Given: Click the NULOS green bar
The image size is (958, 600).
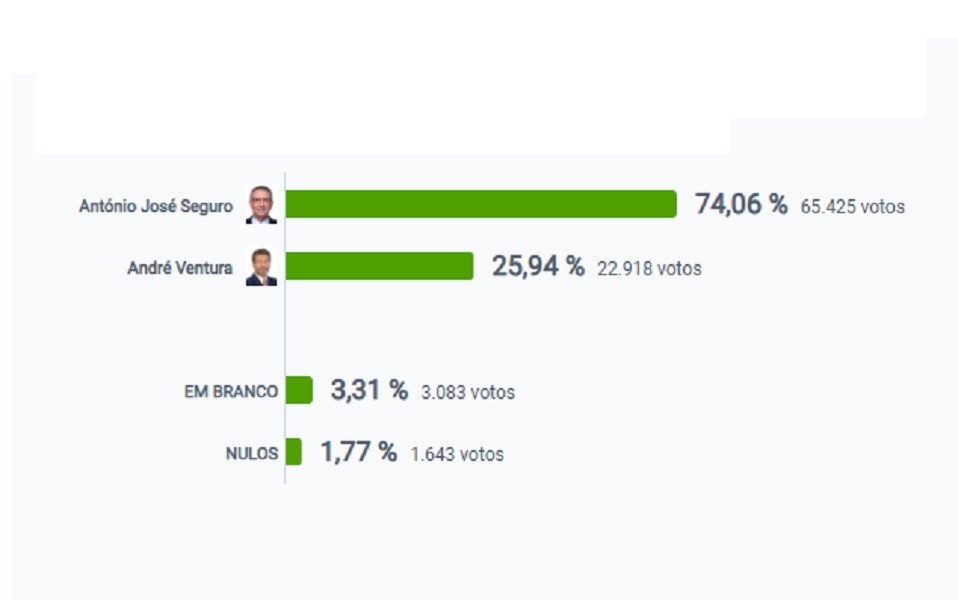Looking at the screenshot, I should tap(294, 452).
